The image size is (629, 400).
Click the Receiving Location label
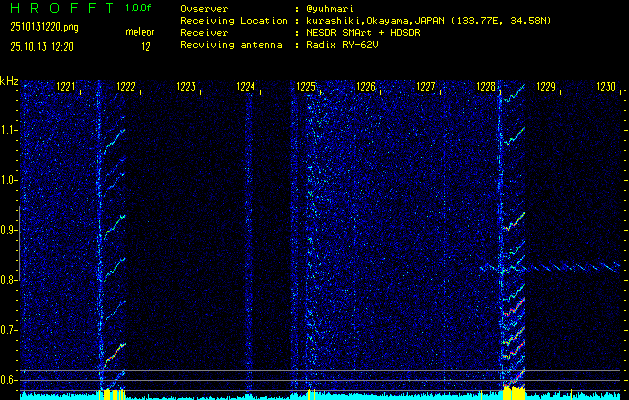coord(234,21)
